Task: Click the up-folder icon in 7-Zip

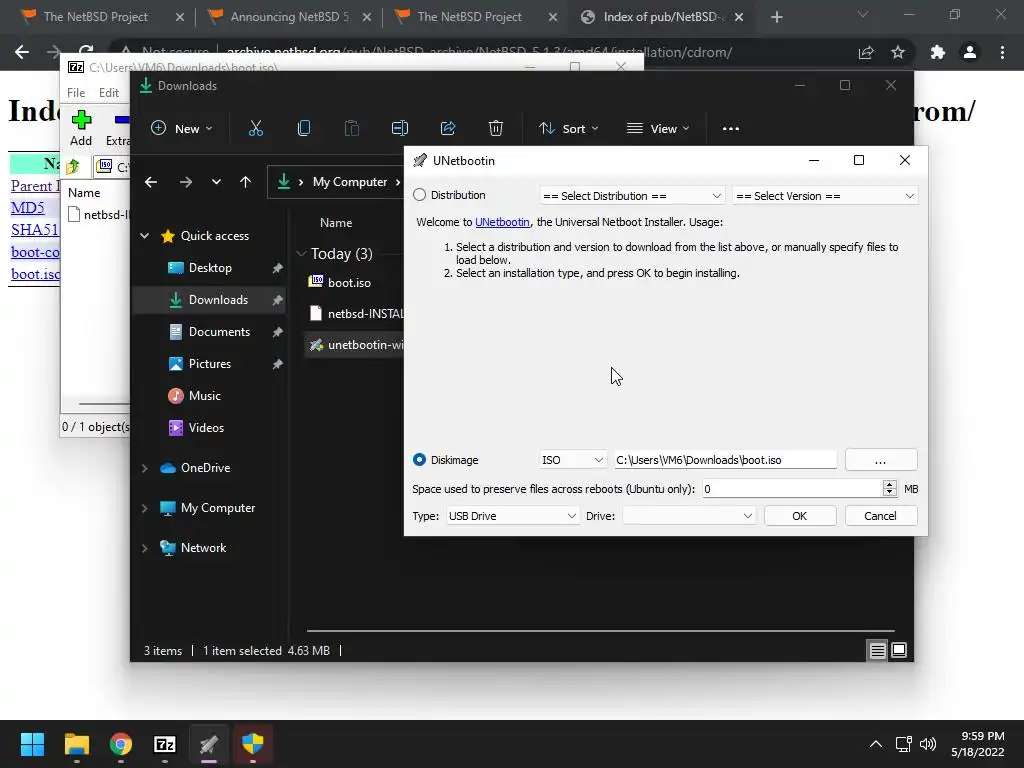Action: click(x=72, y=167)
